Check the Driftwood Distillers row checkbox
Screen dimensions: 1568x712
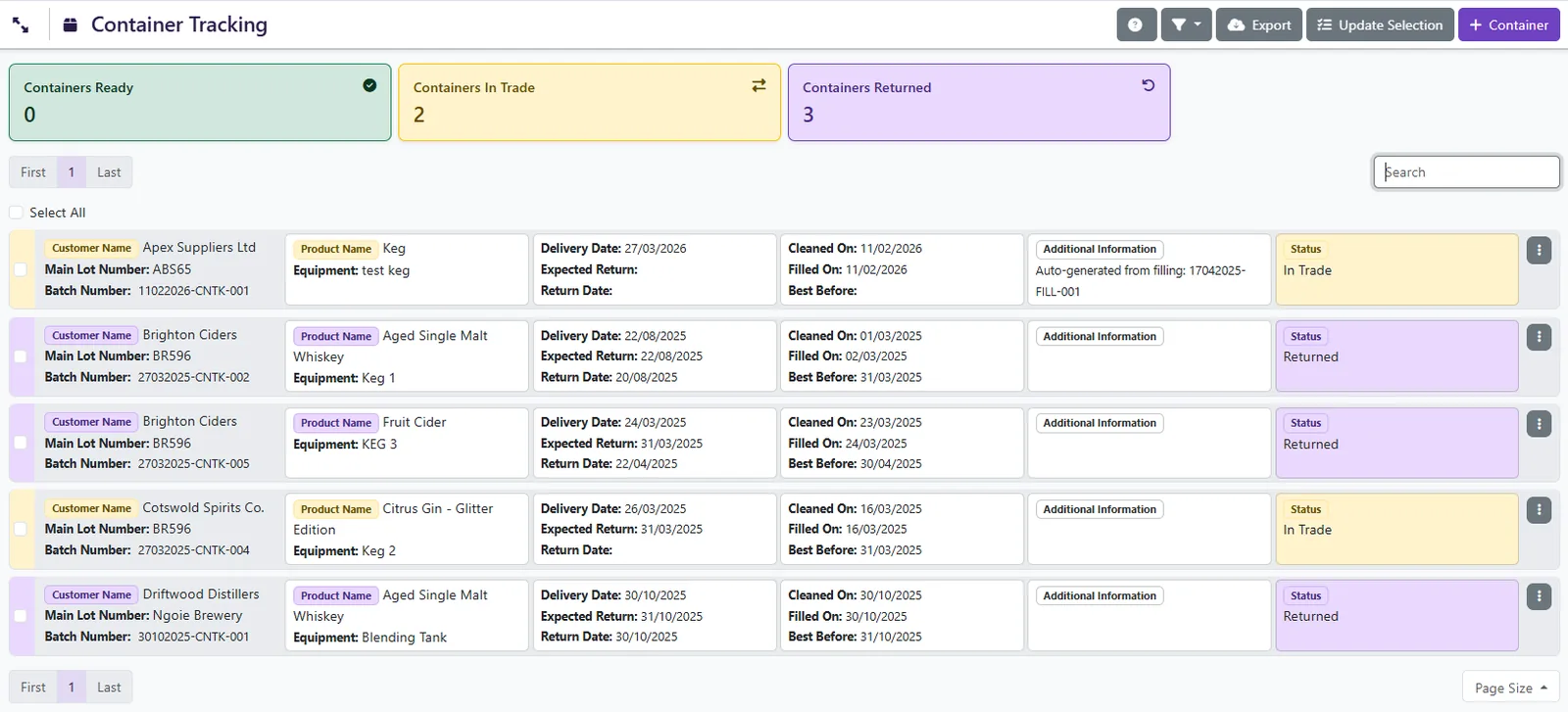(x=21, y=616)
